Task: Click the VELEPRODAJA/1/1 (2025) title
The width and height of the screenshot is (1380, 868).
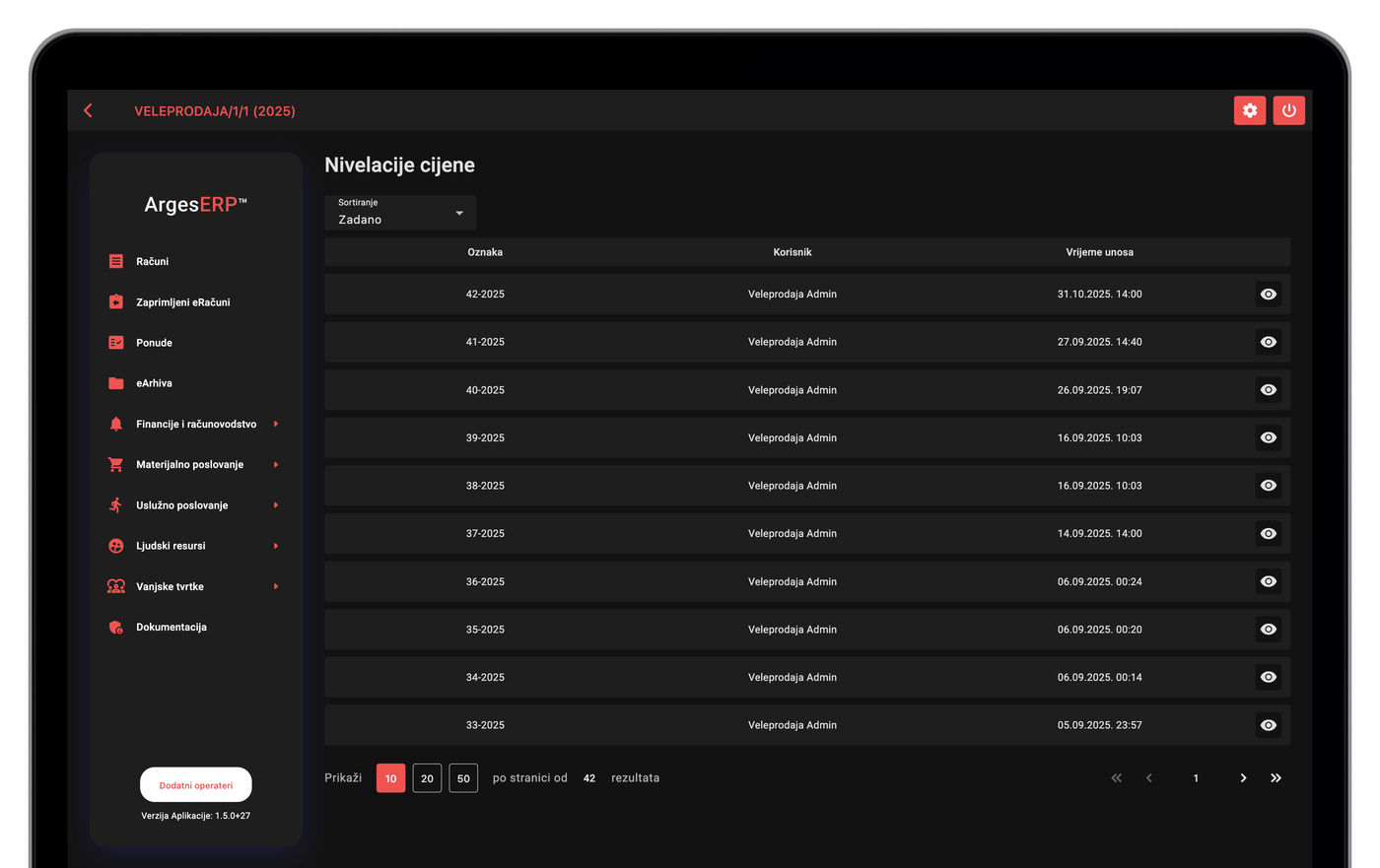Action: (x=215, y=111)
